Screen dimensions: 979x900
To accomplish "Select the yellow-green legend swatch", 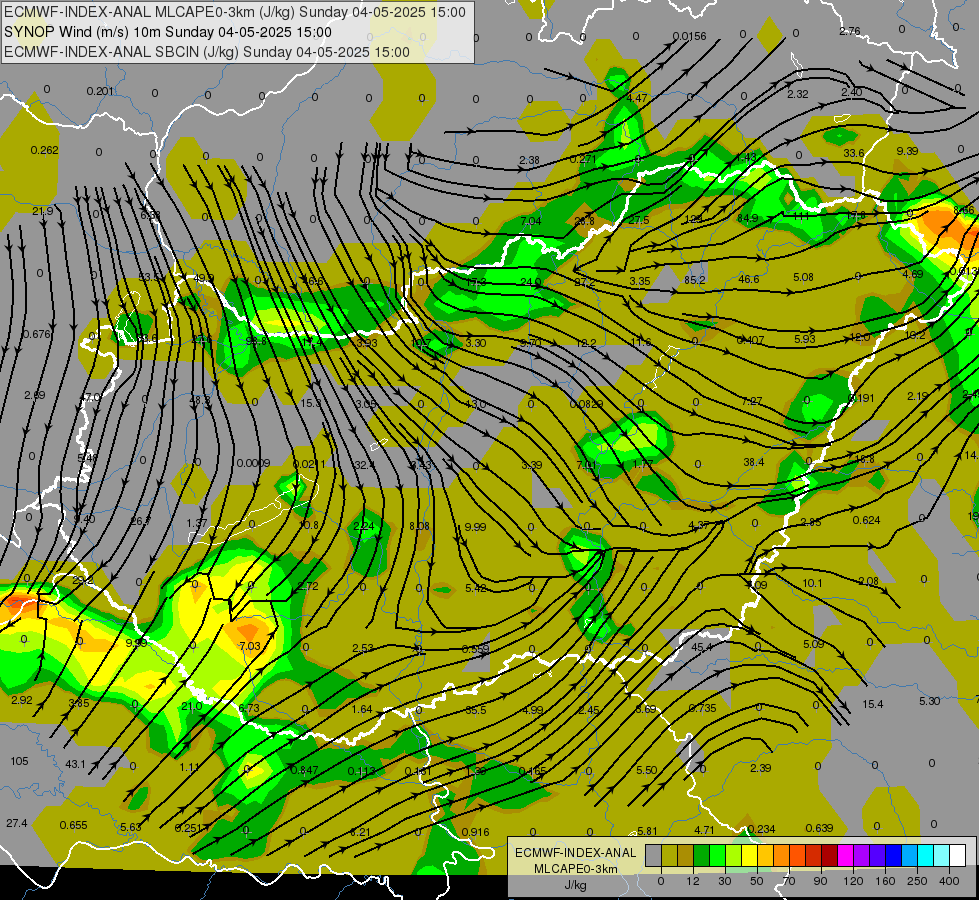I will tap(734, 855).
